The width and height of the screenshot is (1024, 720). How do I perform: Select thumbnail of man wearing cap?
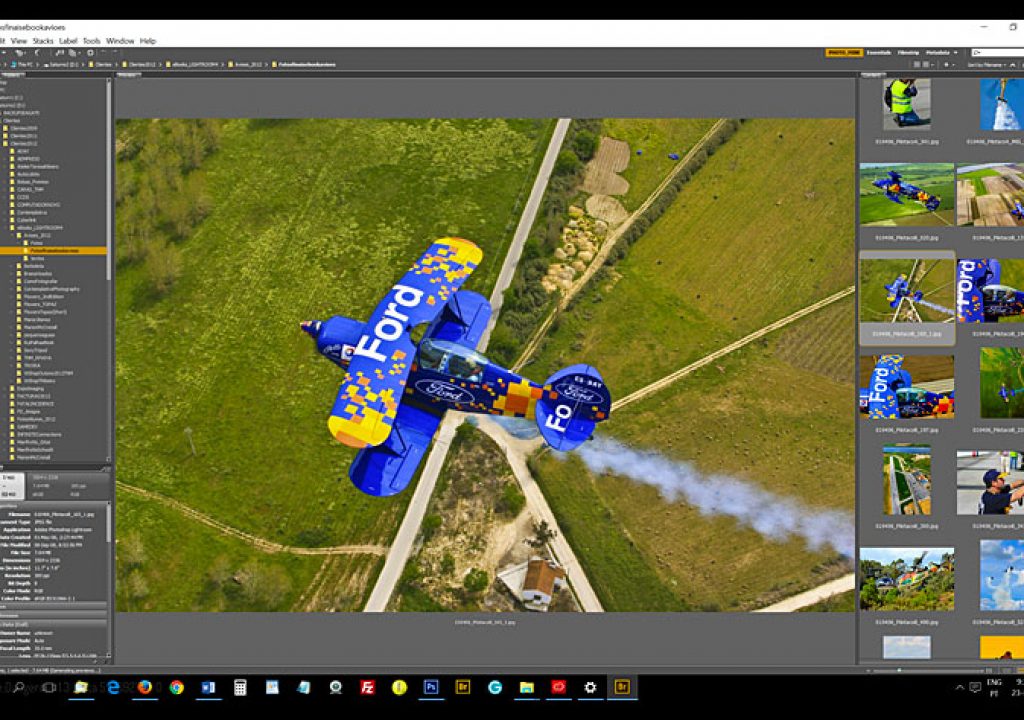(991, 483)
